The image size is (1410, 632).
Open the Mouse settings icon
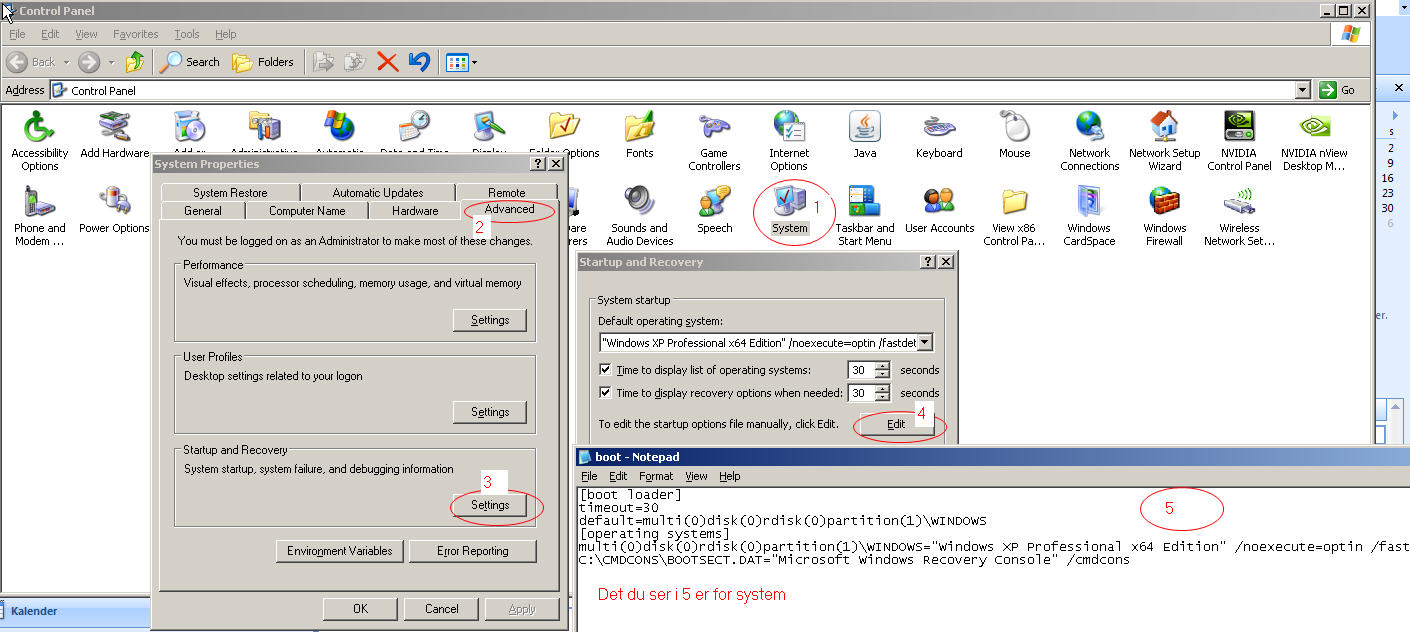(x=1014, y=135)
